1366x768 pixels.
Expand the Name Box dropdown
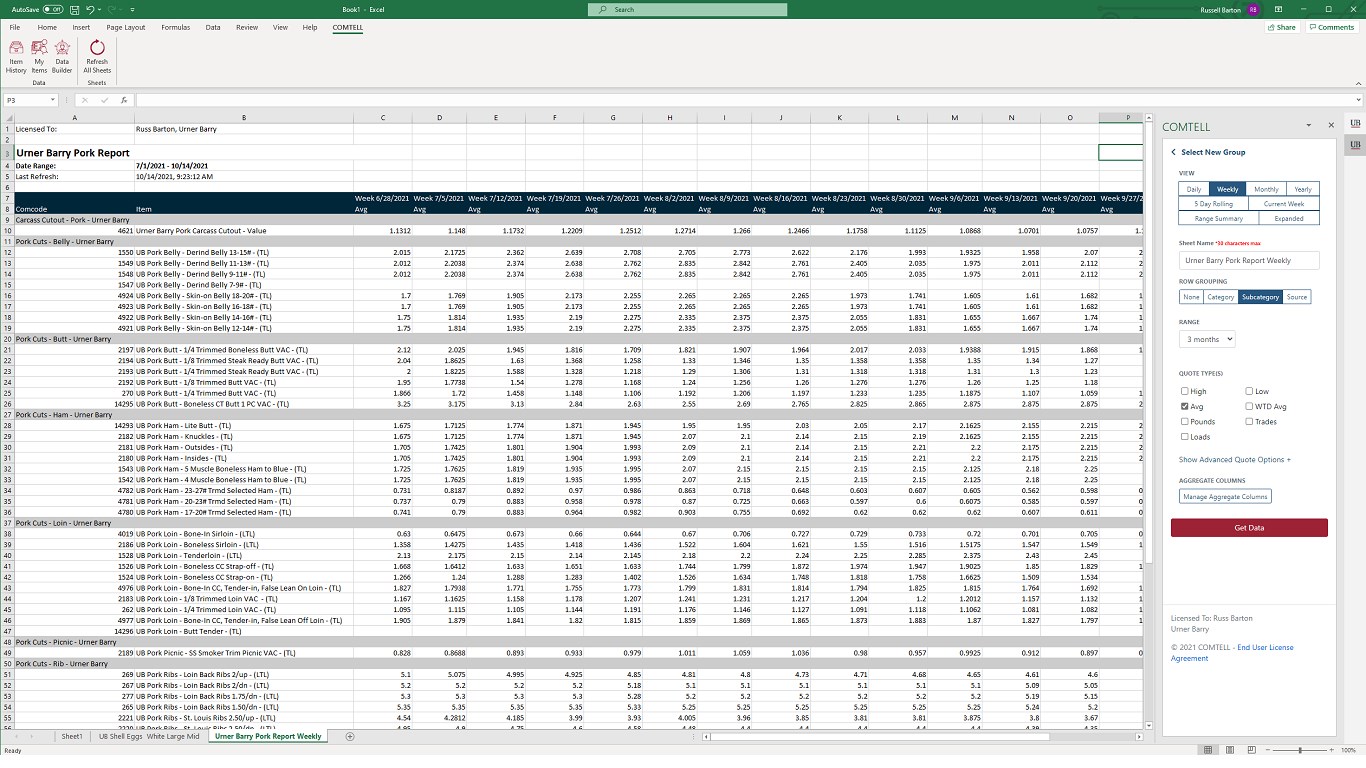coord(53,100)
